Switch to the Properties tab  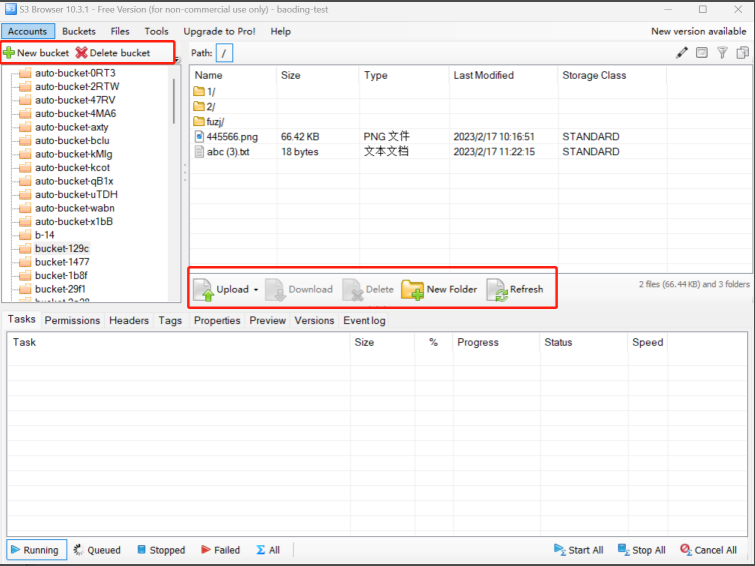pos(217,320)
